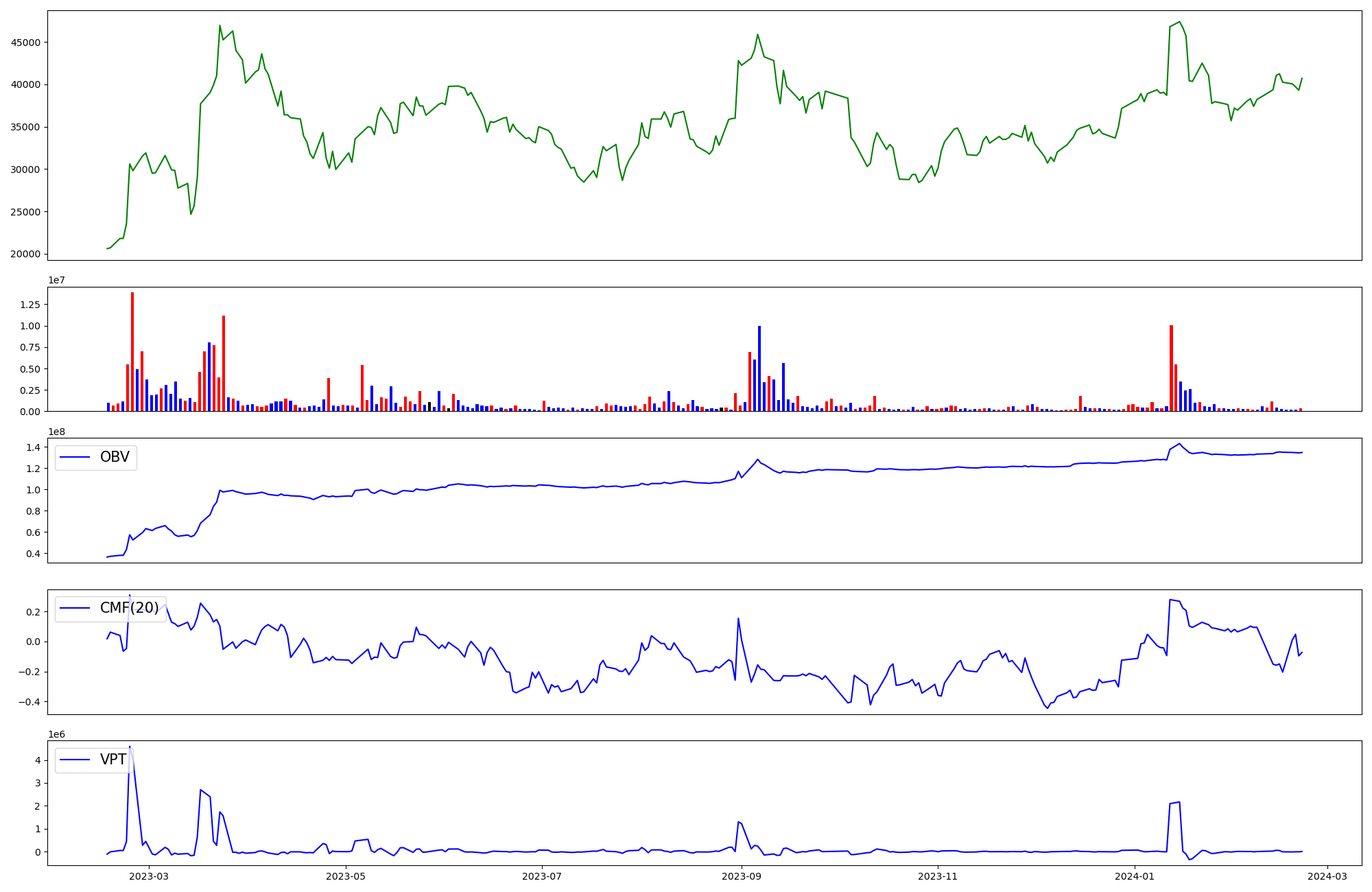
Task: Click the OBV legend label
Action: coord(115,458)
